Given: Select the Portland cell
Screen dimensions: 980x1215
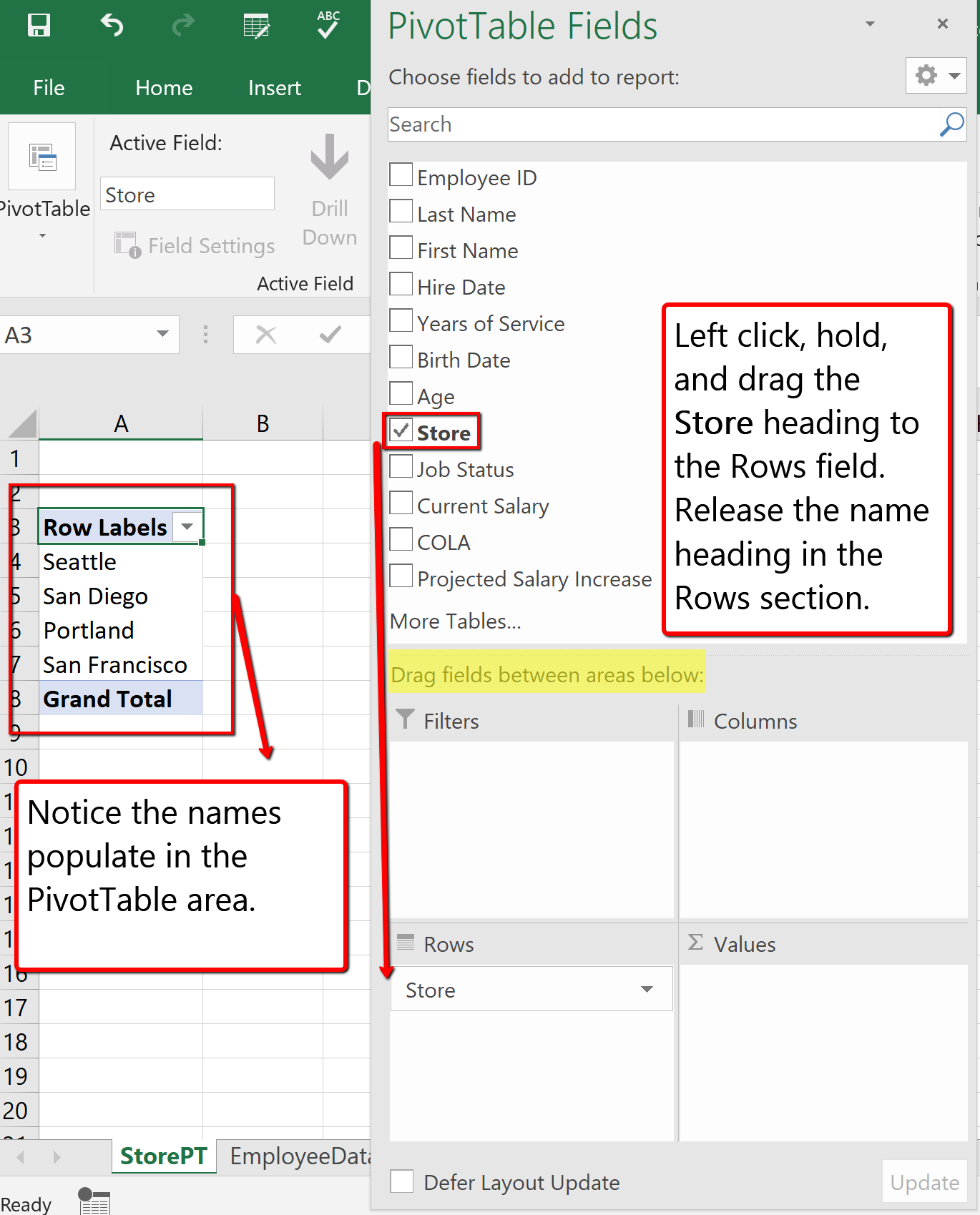Looking at the screenshot, I should point(121,630).
